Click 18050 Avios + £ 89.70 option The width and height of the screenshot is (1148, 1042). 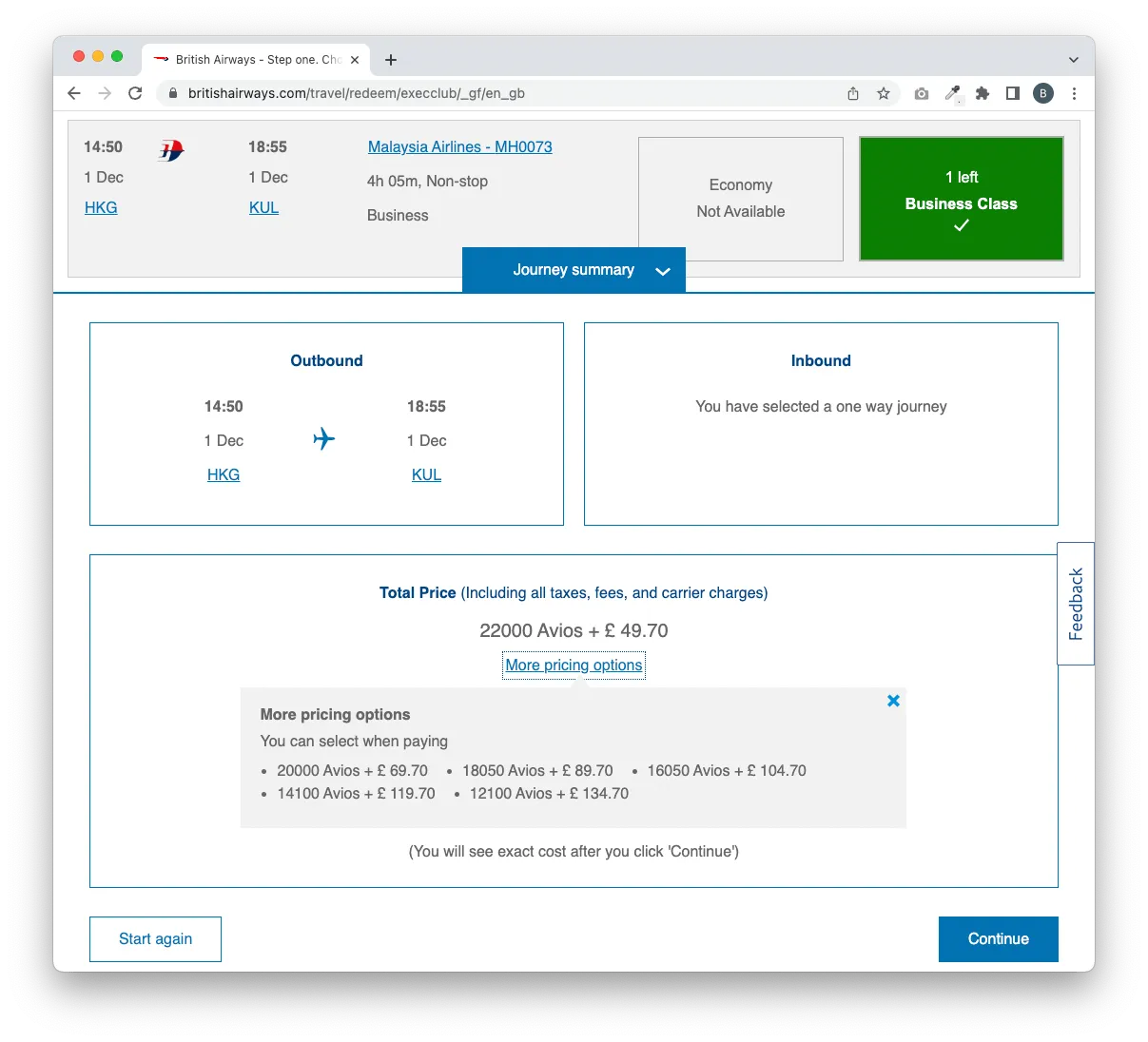tap(537, 771)
